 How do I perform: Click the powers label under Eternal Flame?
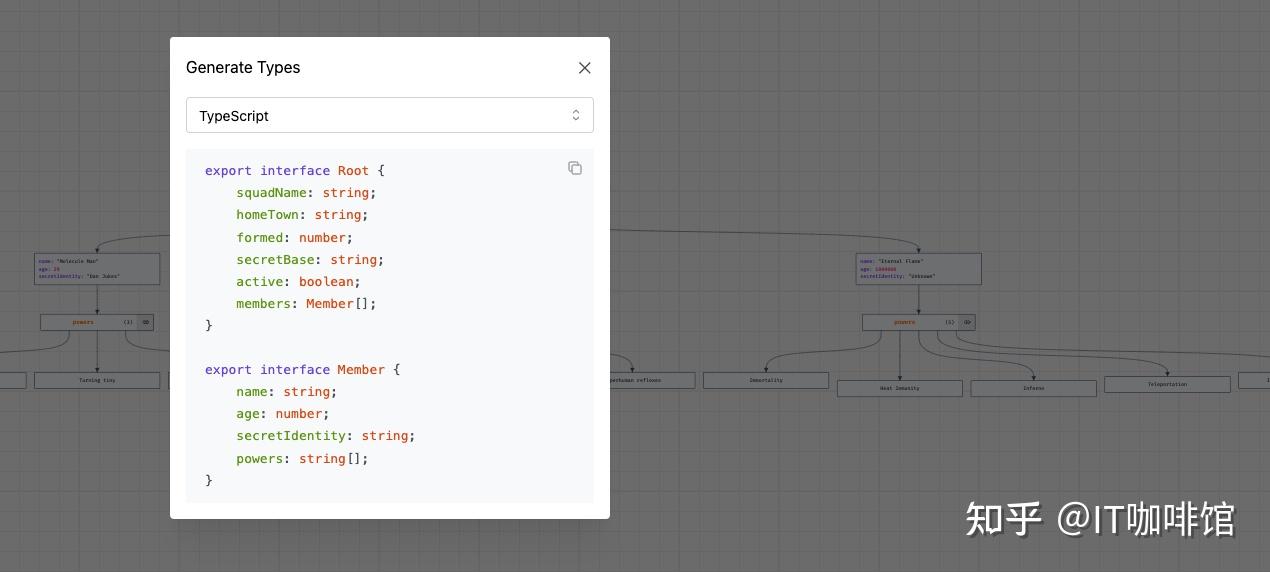pyautogui.click(x=904, y=322)
